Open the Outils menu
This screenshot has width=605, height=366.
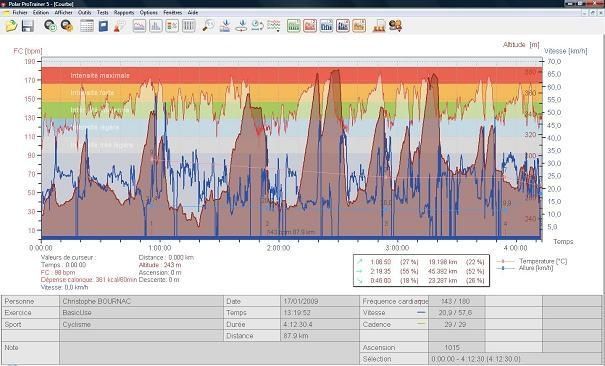84,12
